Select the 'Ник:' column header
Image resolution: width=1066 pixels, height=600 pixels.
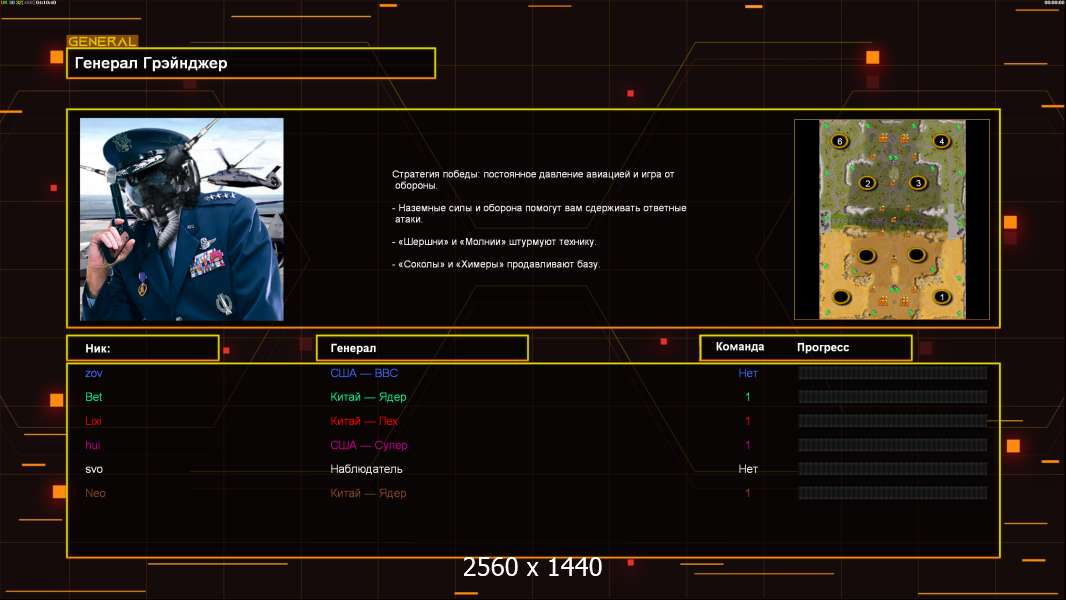pyautogui.click(x=142, y=348)
